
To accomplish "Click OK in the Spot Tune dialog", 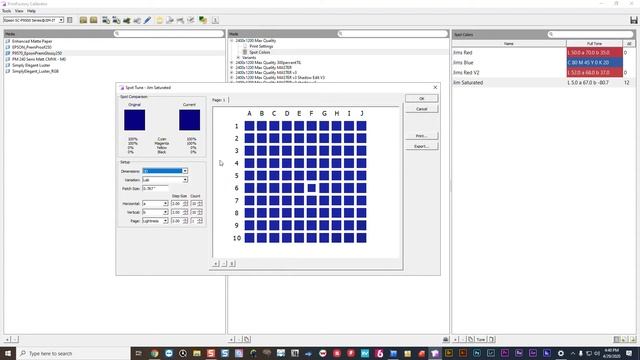I will (422, 98).
